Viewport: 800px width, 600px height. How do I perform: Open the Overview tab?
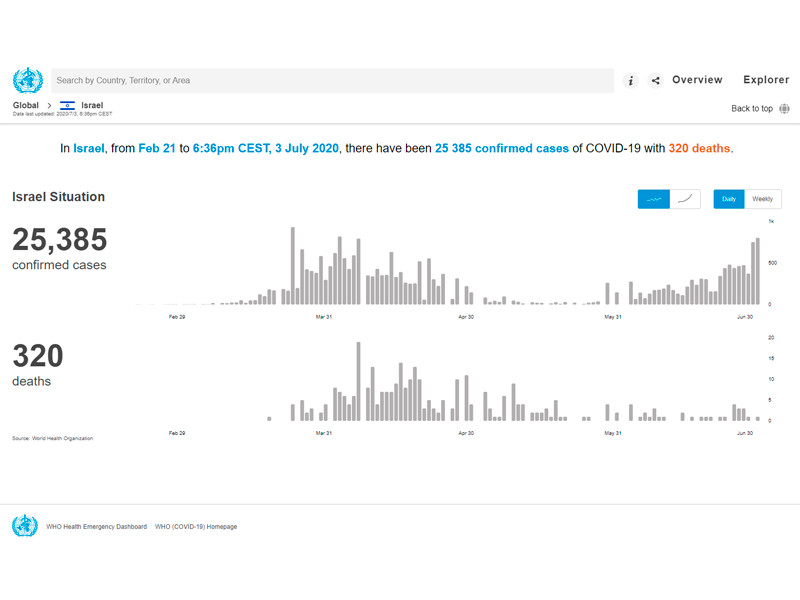[x=697, y=80]
